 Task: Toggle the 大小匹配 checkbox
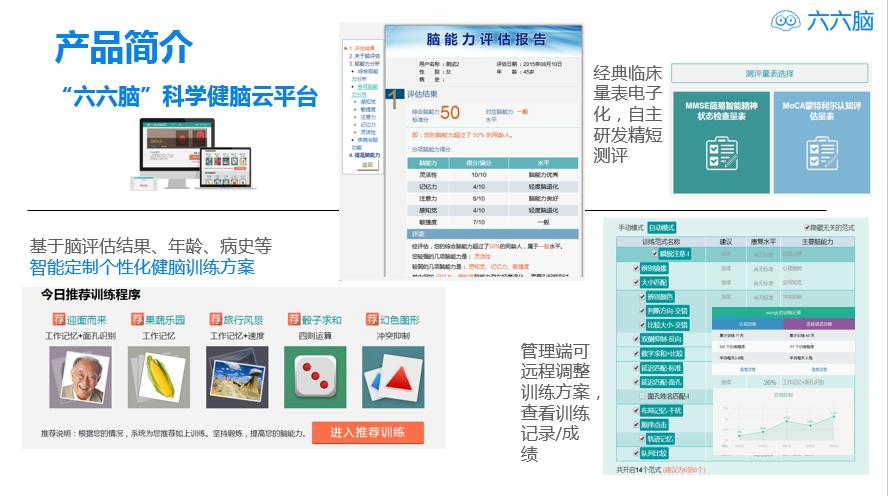pos(636,282)
